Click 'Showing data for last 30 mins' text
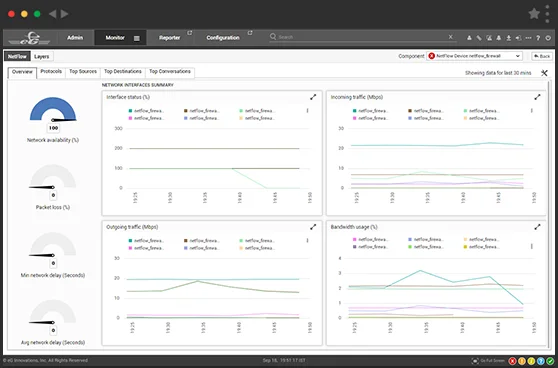558x368 pixels. tap(498, 73)
